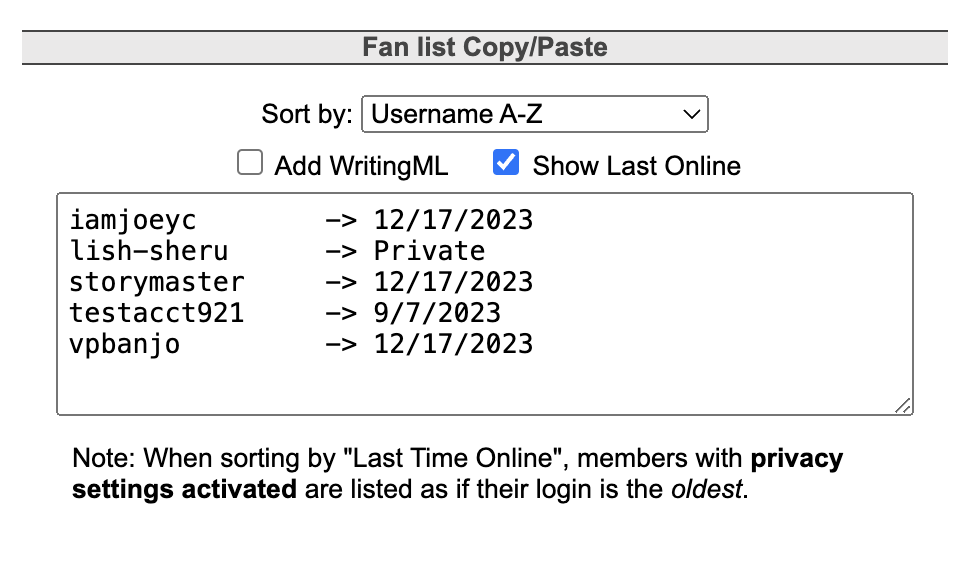The width and height of the screenshot is (974, 570).
Task: Click the Fan list Copy/Paste header
Action: click(485, 47)
